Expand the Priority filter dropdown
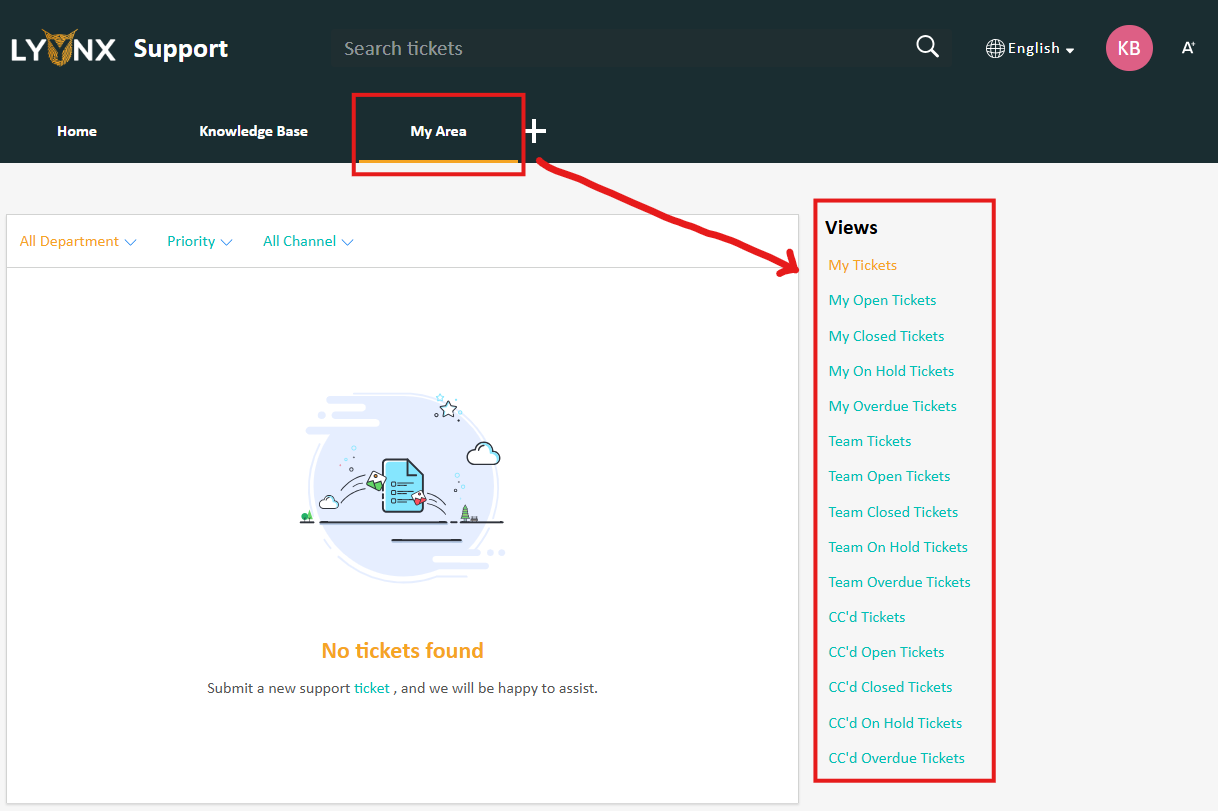Viewport: 1218px width, 811px height. 199,241
